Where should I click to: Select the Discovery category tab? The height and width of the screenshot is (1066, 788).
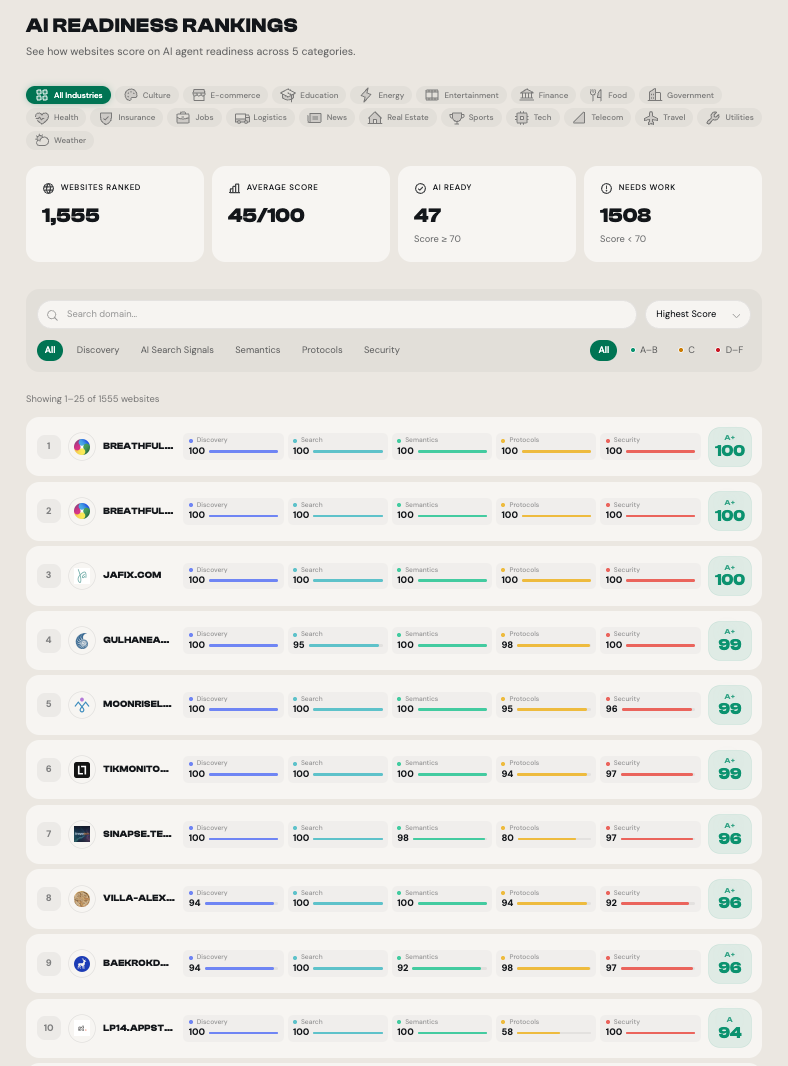coord(98,350)
